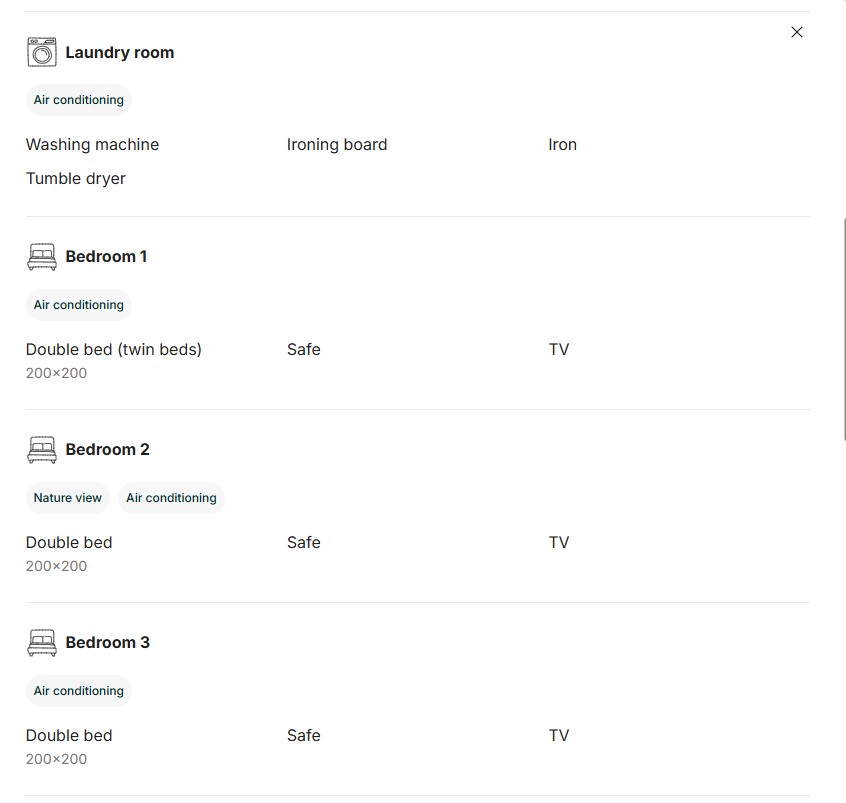Click the Nature view tag in Bedroom 2
This screenshot has height=803, width=846.
[x=67, y=498]
